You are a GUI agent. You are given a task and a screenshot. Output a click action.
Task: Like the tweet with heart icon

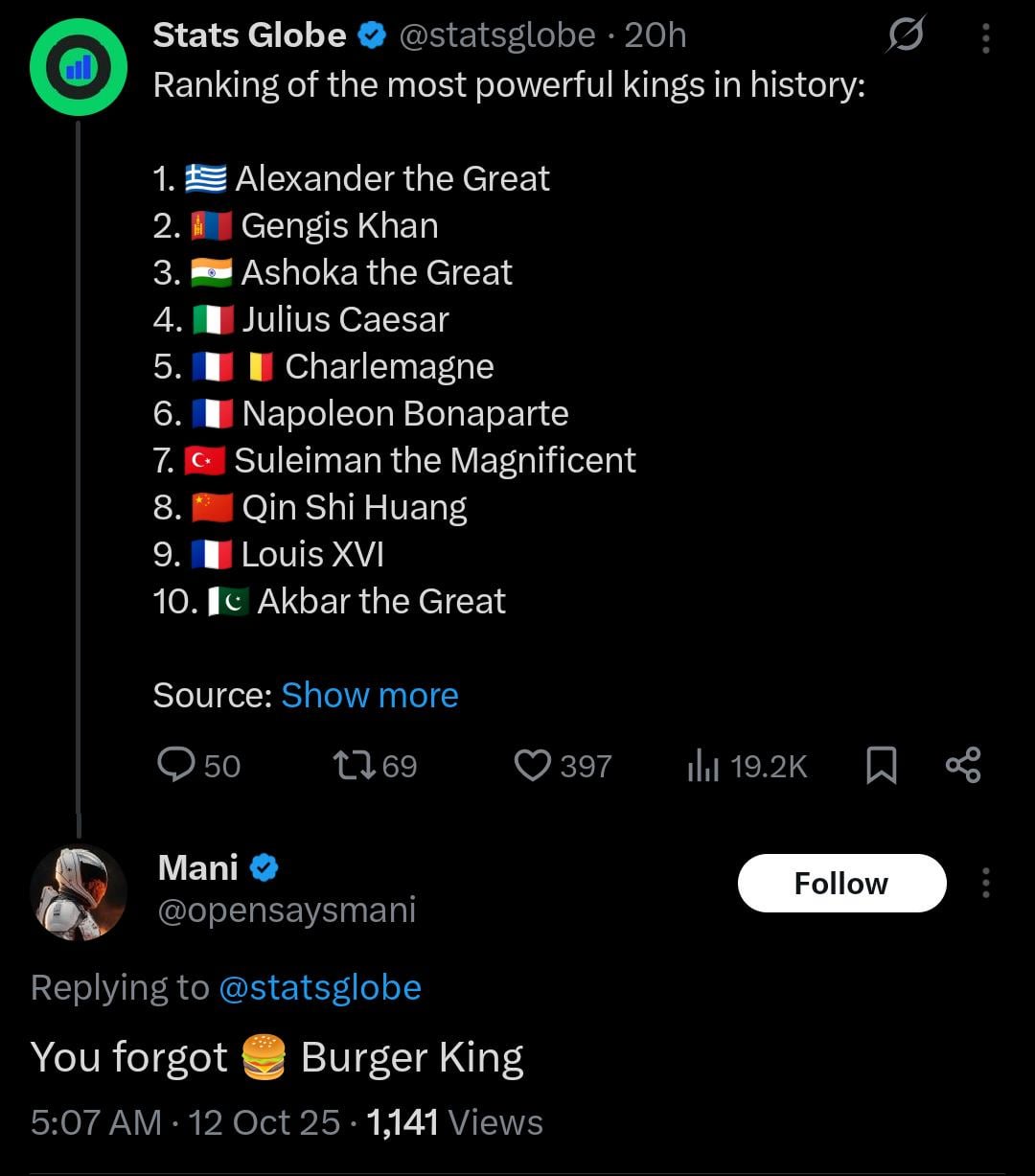coord(532,766)
